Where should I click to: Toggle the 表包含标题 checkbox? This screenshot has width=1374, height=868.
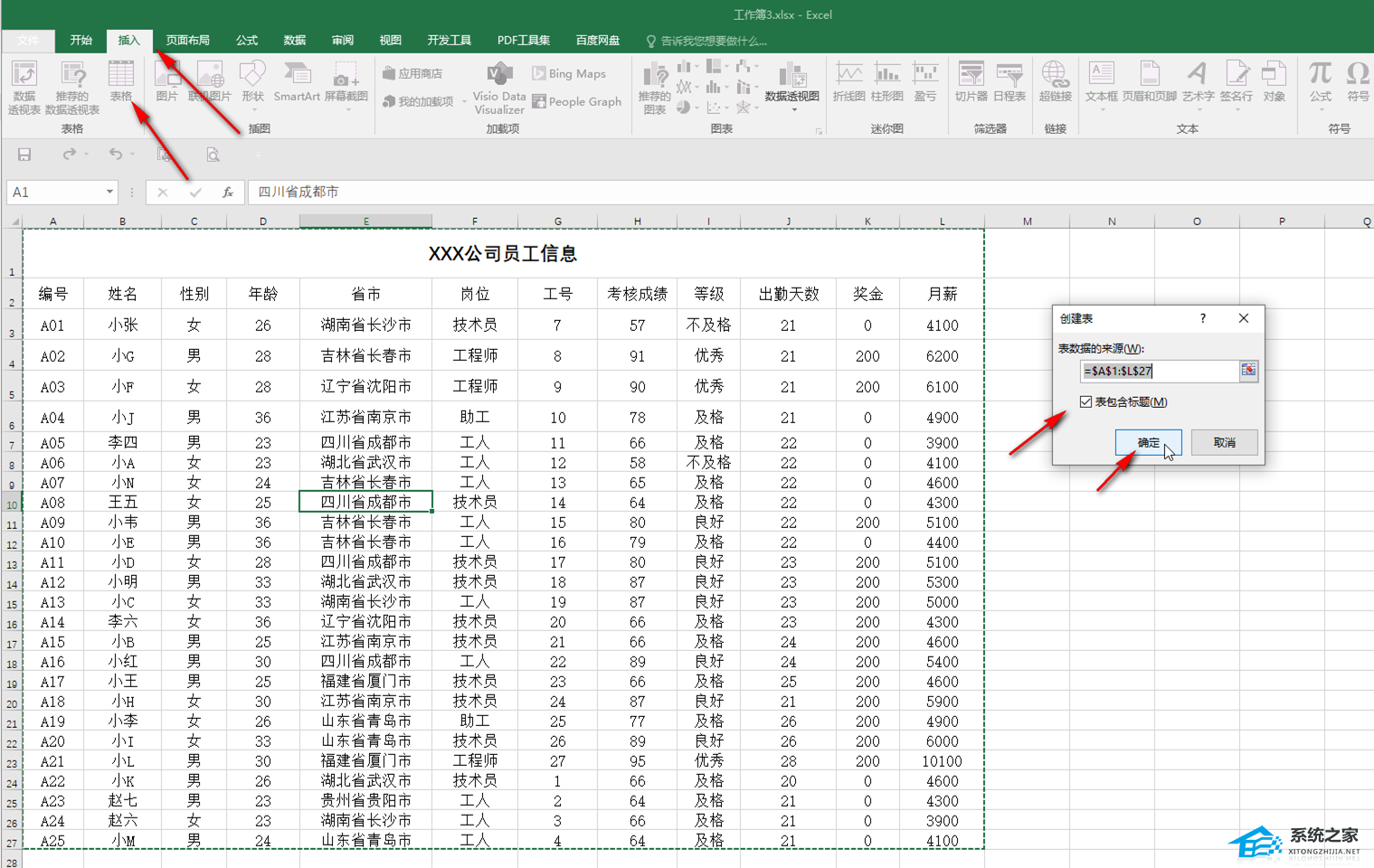click(1085, 401)
